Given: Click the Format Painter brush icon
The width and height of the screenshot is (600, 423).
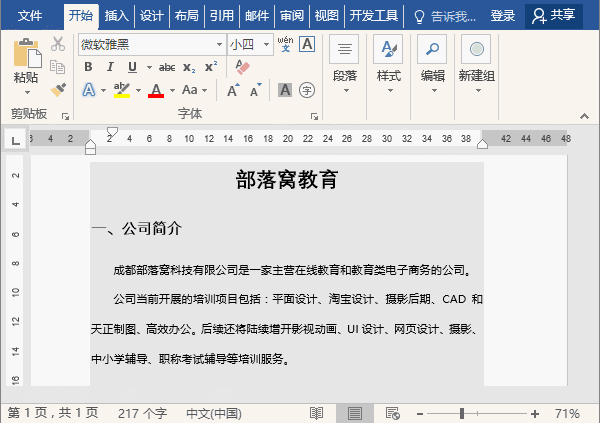Looking at the screenshot, I should pos(58,90).
